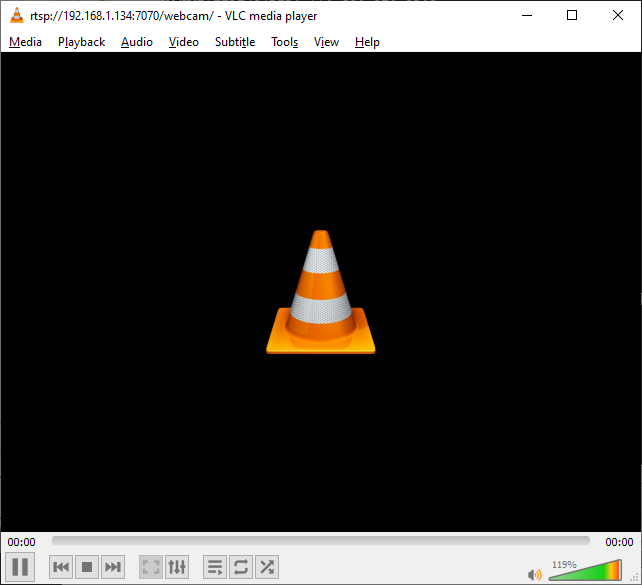The height and width of the screenshot is (585, 642).
Task: Close the VLC media player window
Action: 618,16
